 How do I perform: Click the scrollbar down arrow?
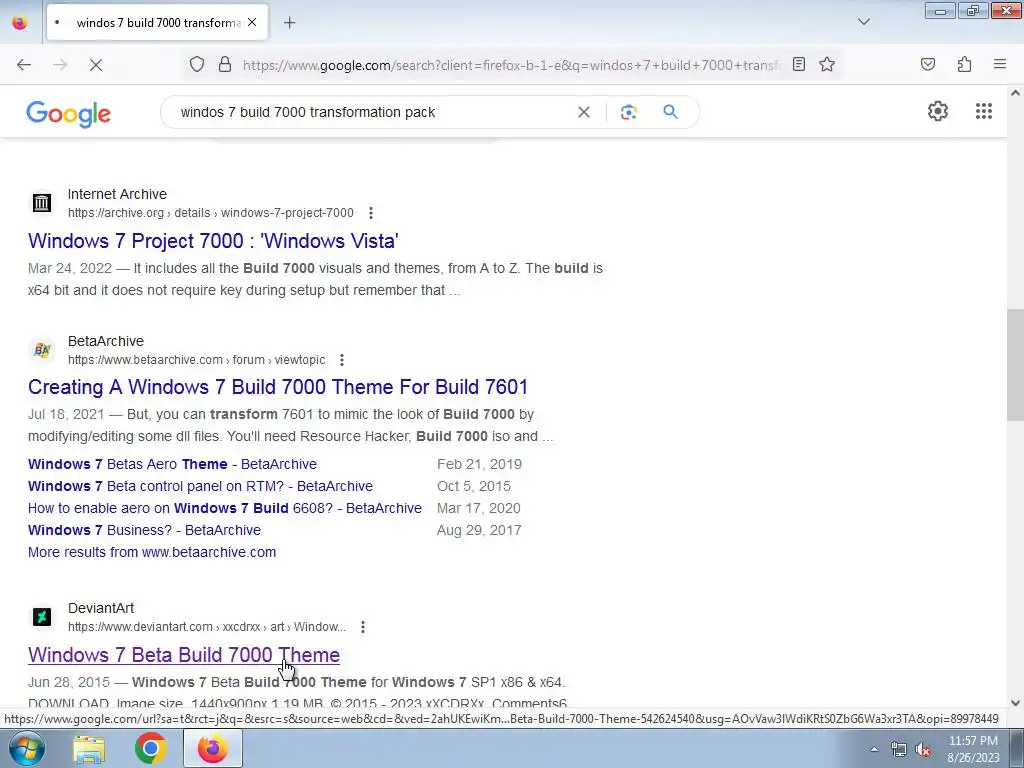(x=1015, y=703)
